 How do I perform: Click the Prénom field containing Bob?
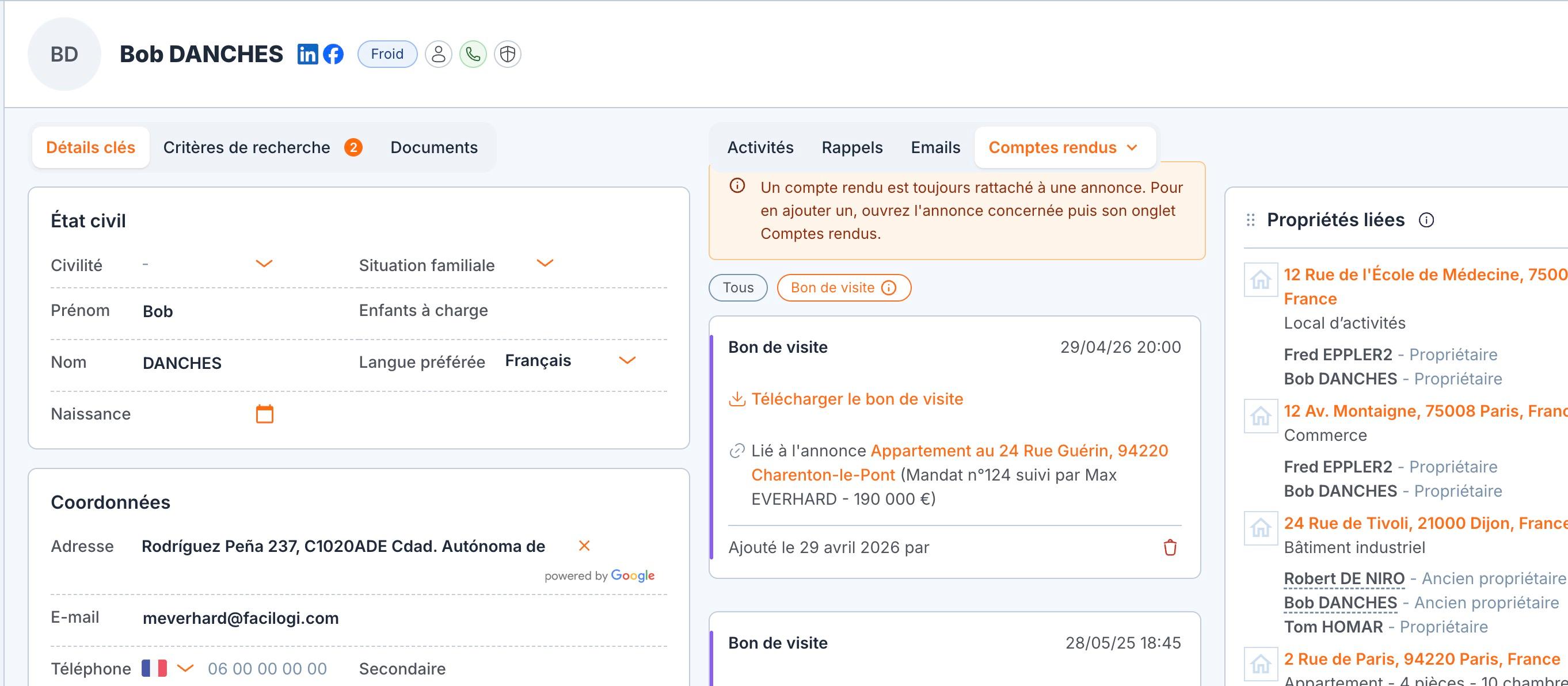click(207, 311)
